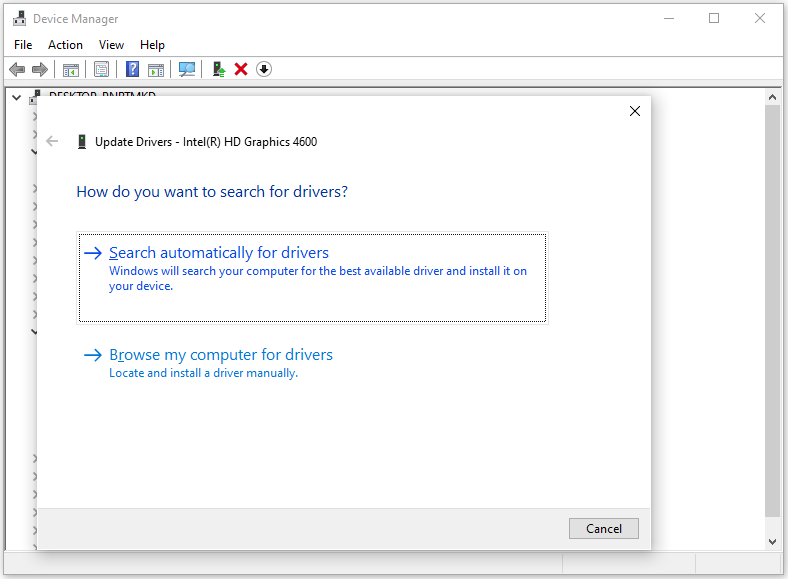This screenshot has width=788, height=579.
Task: Click scrollbar down arrow in device tree
Action: click(772, 542)
